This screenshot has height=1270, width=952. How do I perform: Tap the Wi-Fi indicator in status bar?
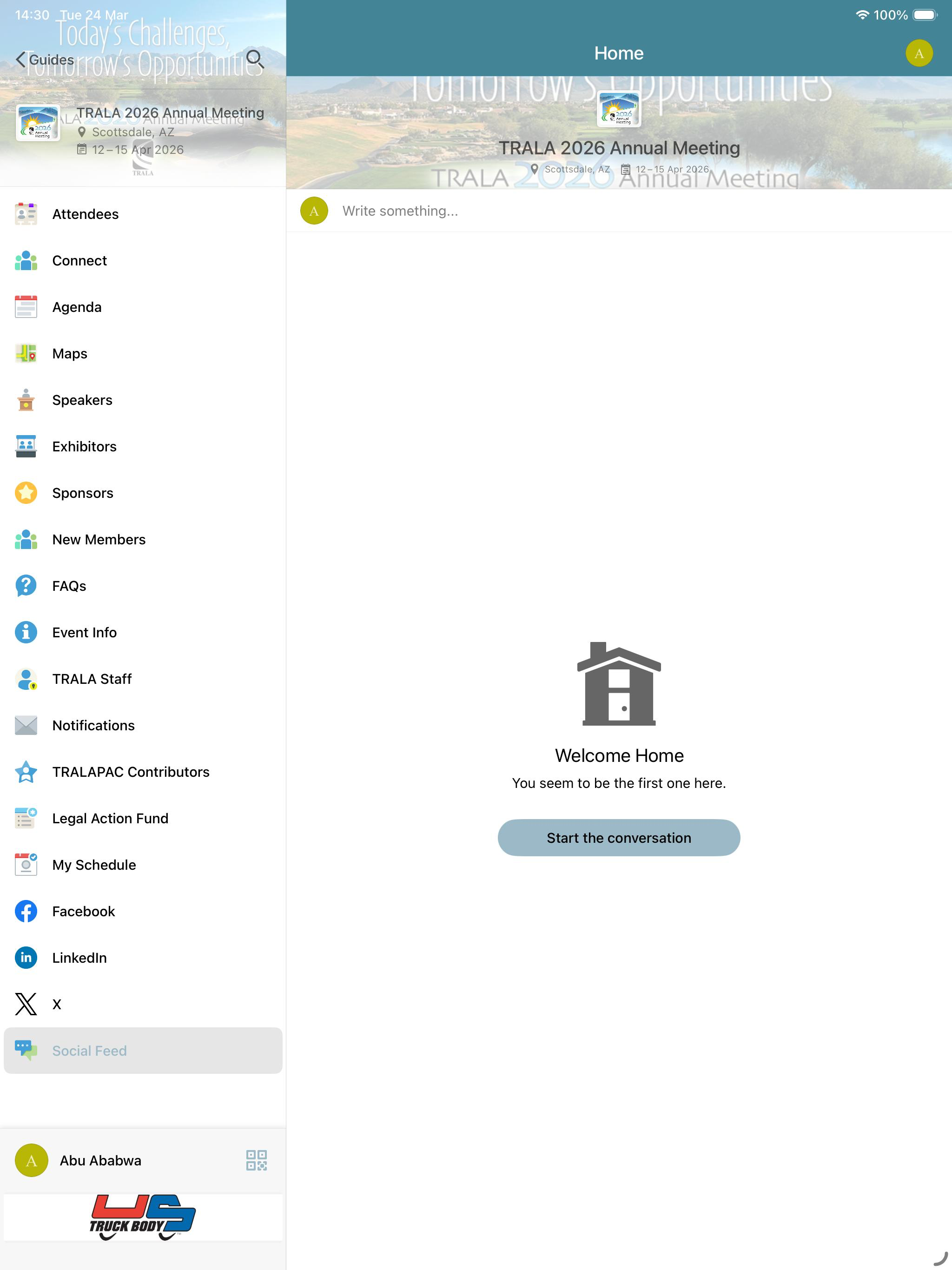pos(862,15)
